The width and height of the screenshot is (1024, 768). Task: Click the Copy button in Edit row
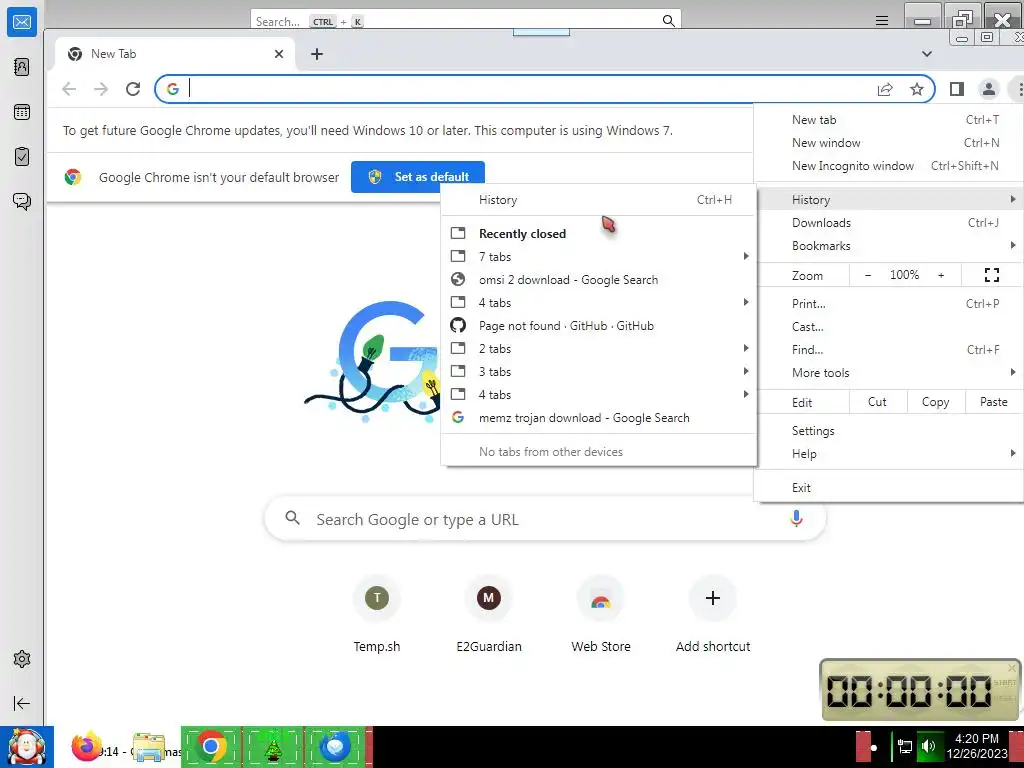coord(935,402)
